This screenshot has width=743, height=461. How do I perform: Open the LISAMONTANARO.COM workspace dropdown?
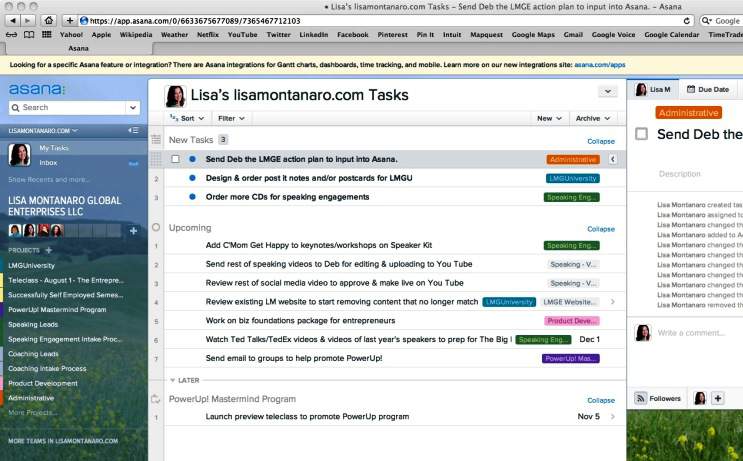(x=43, y=130)
